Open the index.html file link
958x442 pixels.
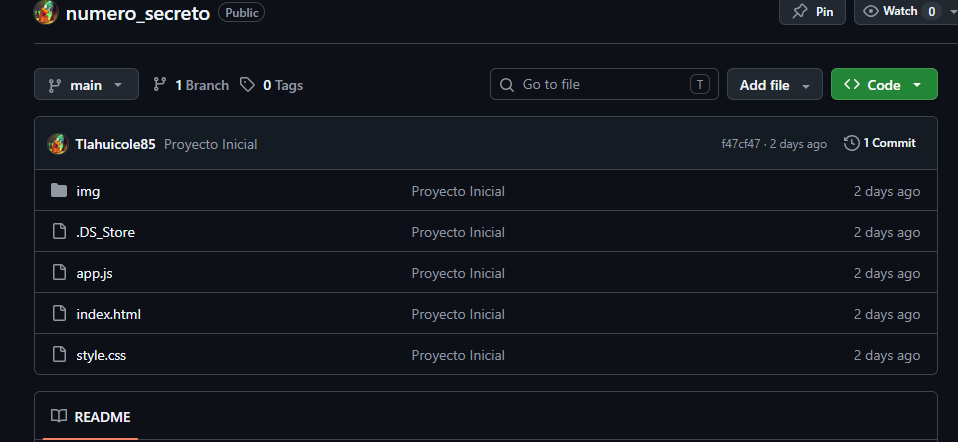pyautogui.click(x=108, y=314)
